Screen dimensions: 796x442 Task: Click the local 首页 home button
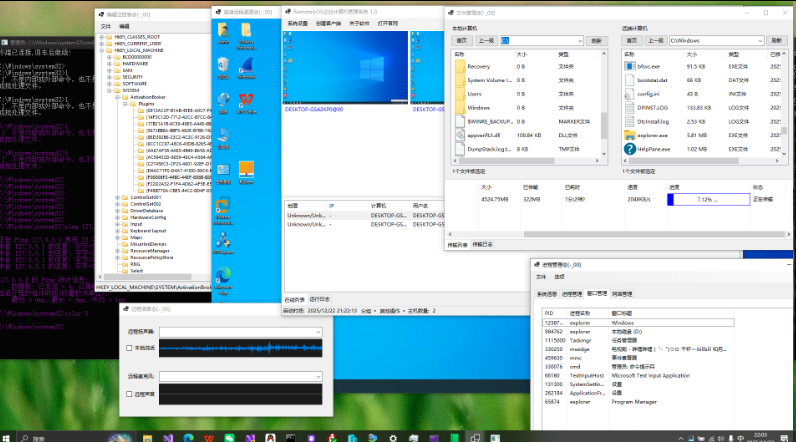(x=461, y=40)
